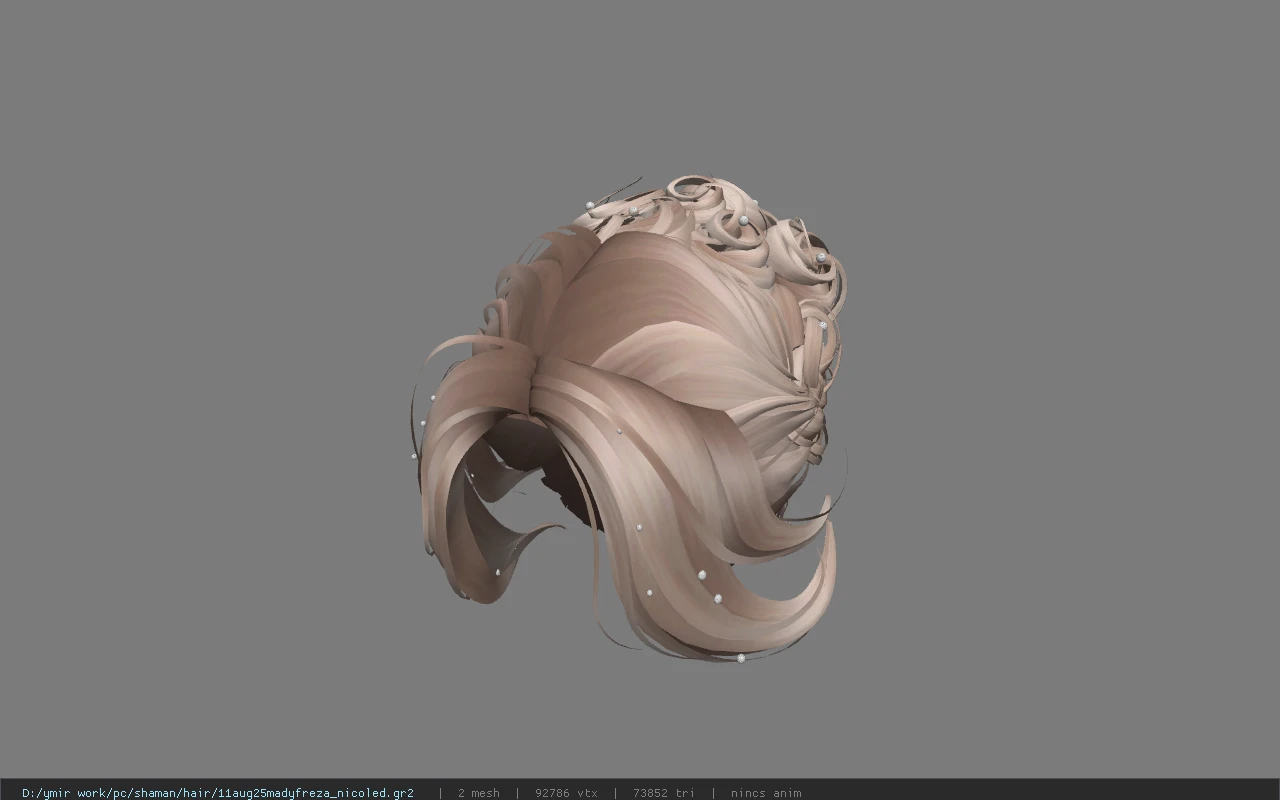Click the '2 mesh' status entry
Screen dimensions: 1280x800
pos(478,793)
